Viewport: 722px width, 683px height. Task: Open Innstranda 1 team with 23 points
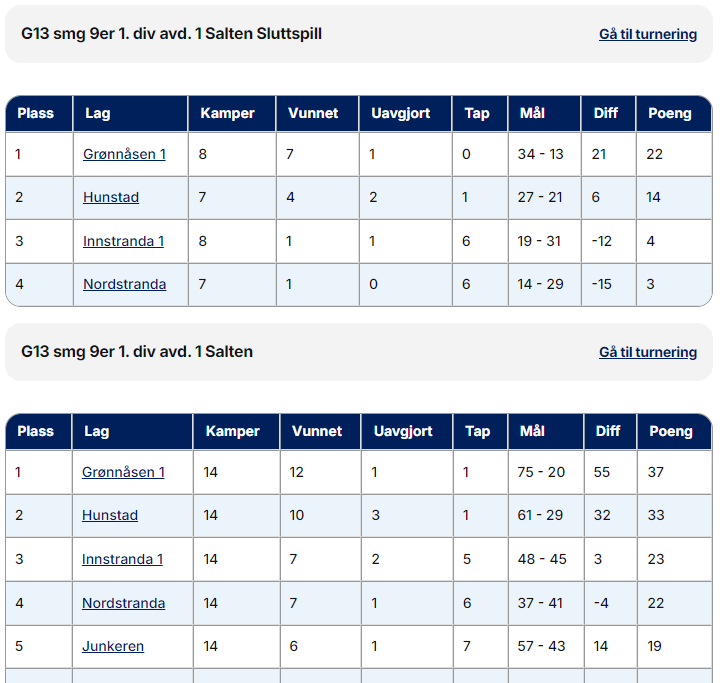[122, 559]
